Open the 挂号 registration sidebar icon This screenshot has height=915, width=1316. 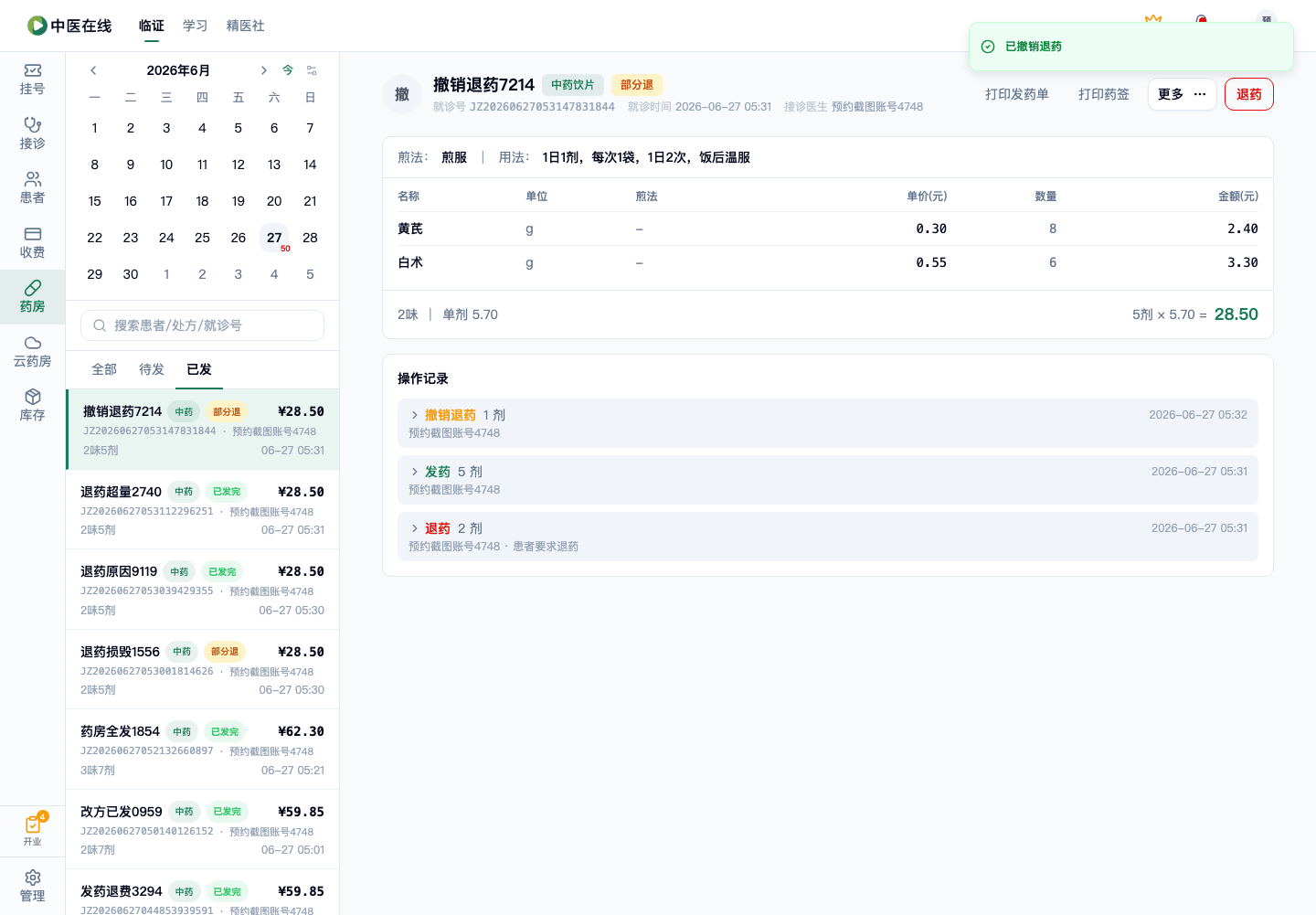pyautogui.click(x=32, y=80)
